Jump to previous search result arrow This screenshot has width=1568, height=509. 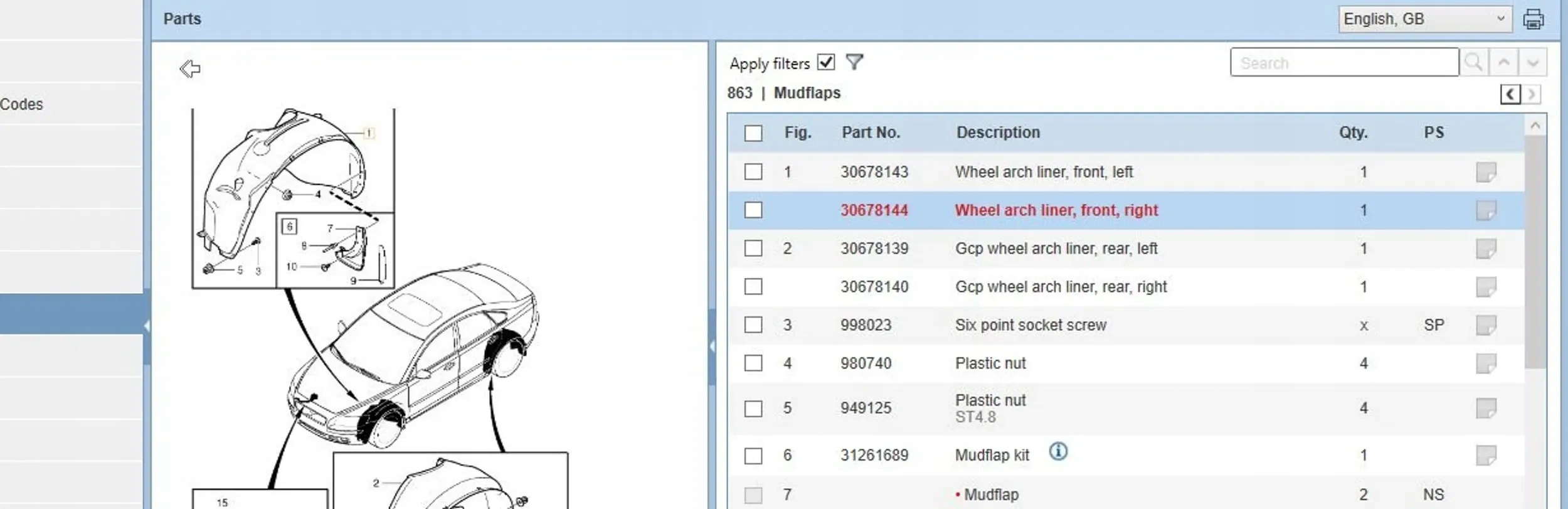[x=1503, y=62]
